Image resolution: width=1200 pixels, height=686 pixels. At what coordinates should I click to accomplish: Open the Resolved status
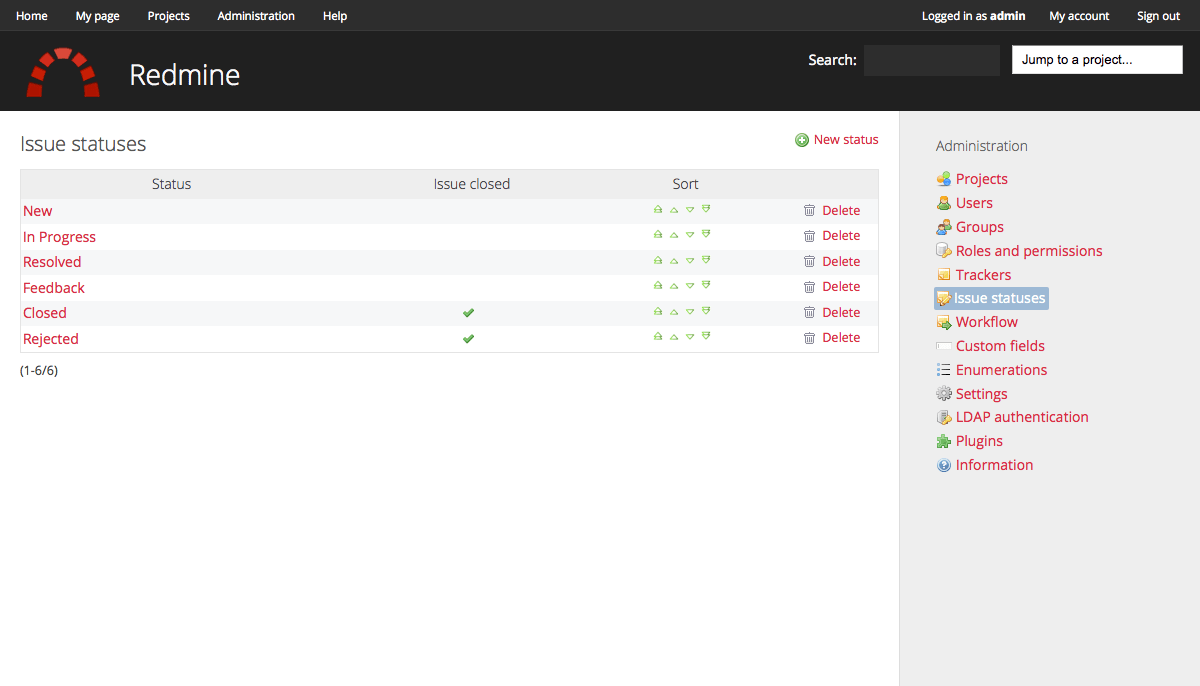coord(52,262)
